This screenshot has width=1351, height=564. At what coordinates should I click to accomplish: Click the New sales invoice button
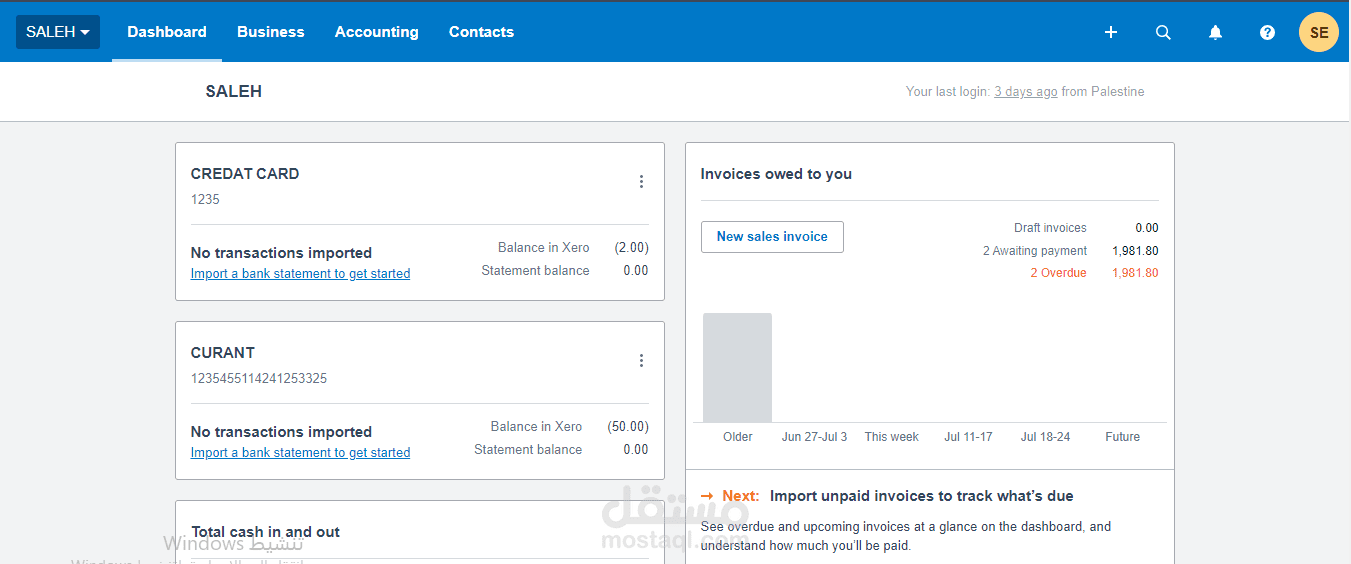coord(772,237)
